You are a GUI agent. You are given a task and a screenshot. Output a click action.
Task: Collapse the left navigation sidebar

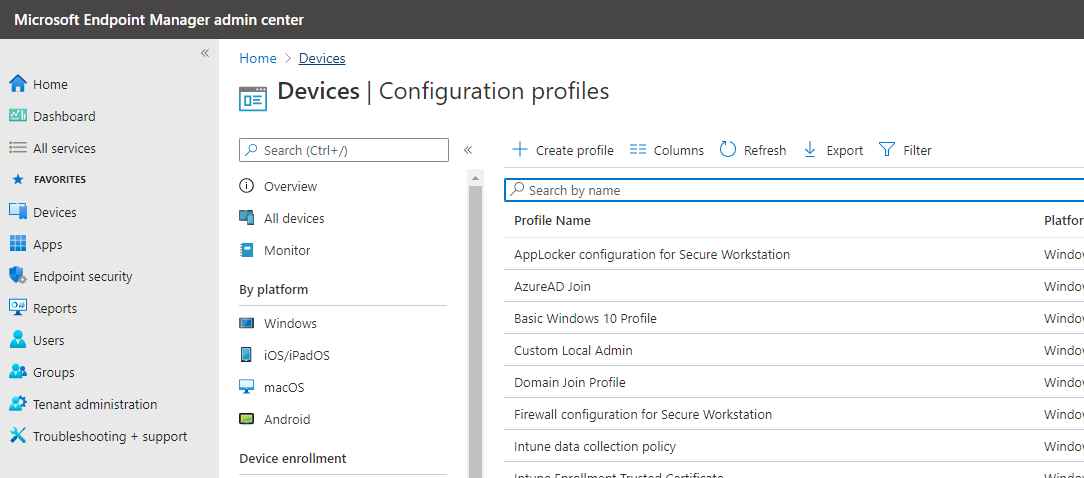point(205,53)
